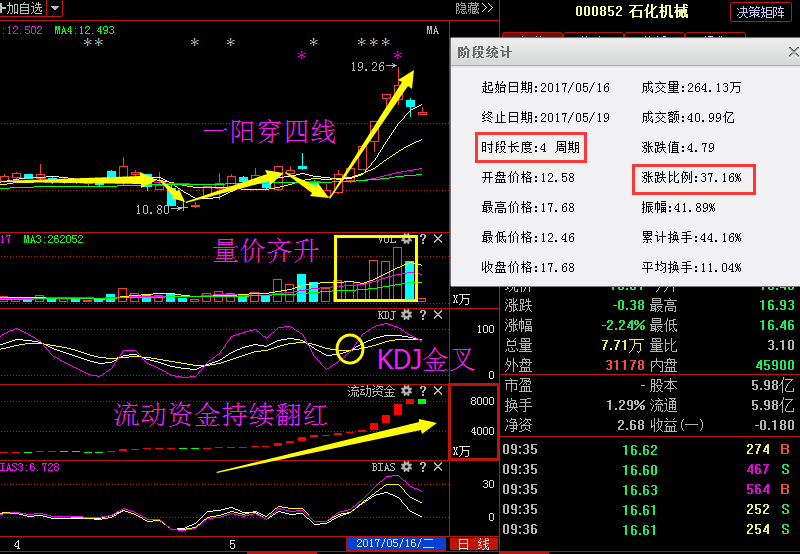This screenshot has width=800, height=554.
Task: Click tick row 16.60 with volume 467
Action: 647,470
